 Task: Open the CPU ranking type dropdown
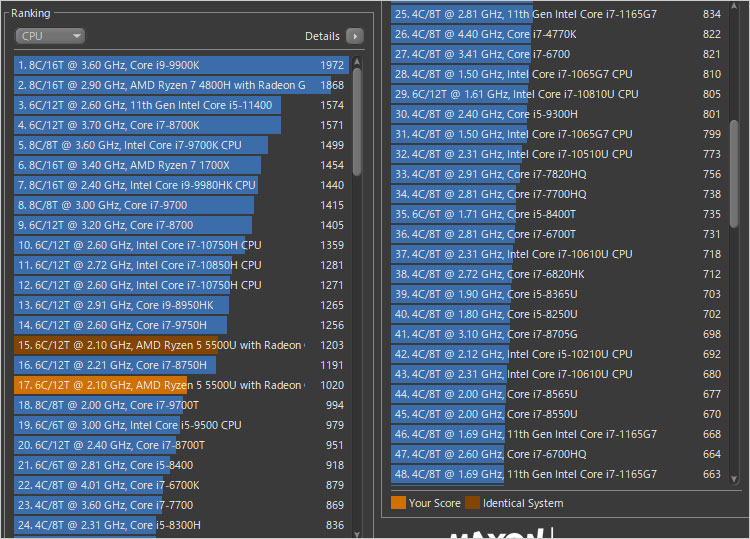pos(50,36)
